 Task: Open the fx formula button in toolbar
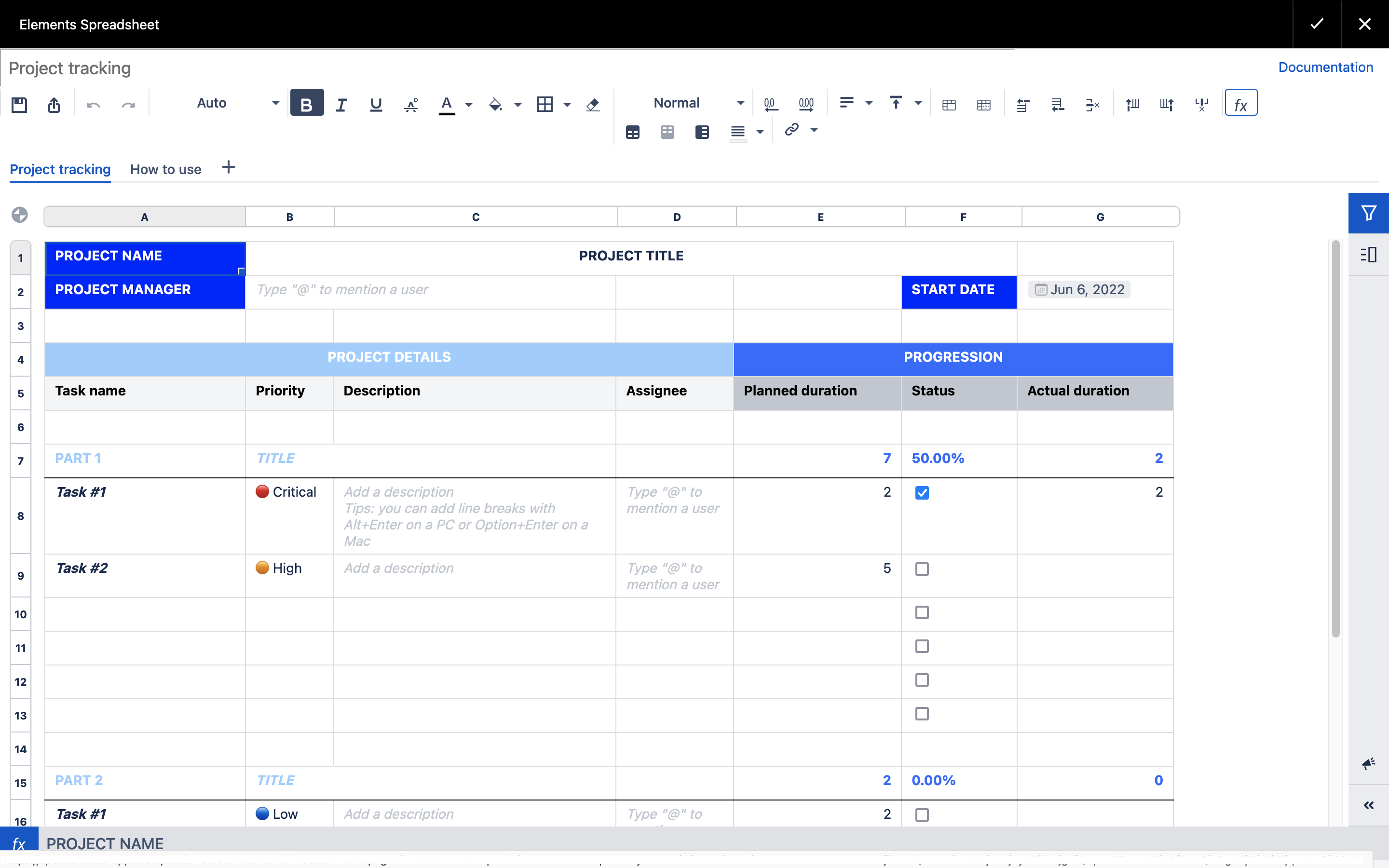tap(1240, 103)
